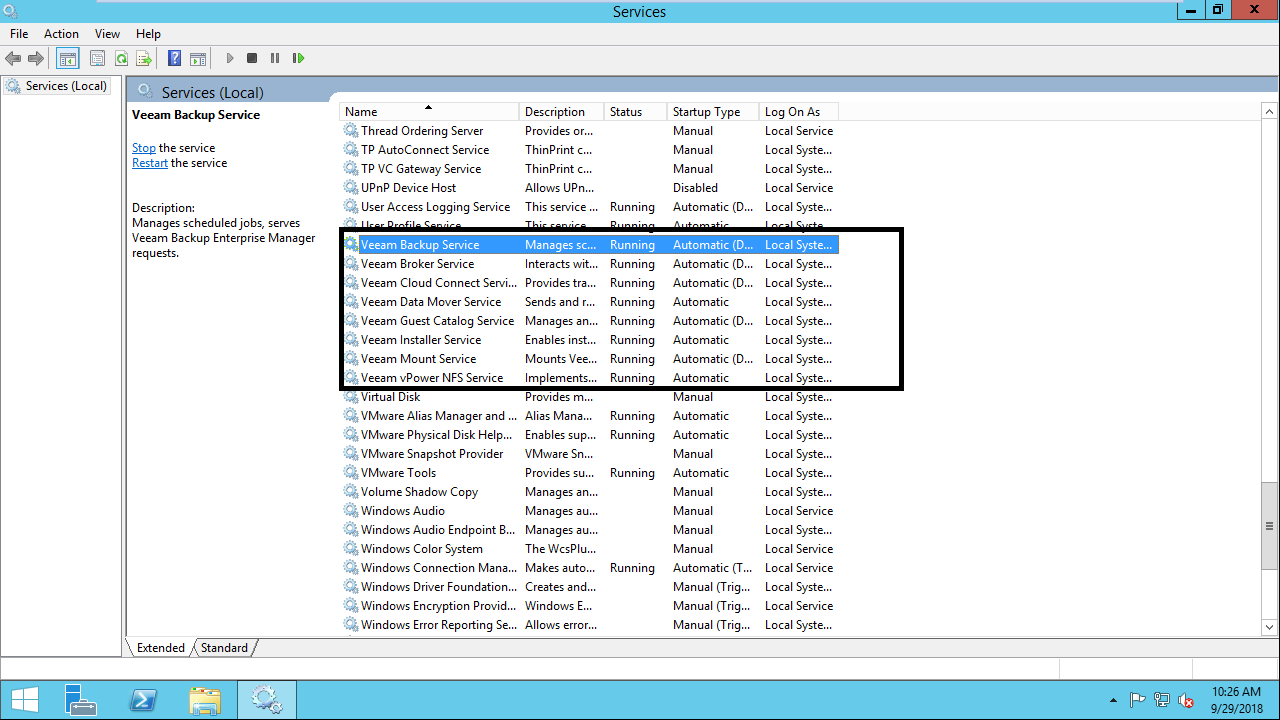Click the Export List toolbar icon
1280x720 pixels.
(x=144, y=59)
